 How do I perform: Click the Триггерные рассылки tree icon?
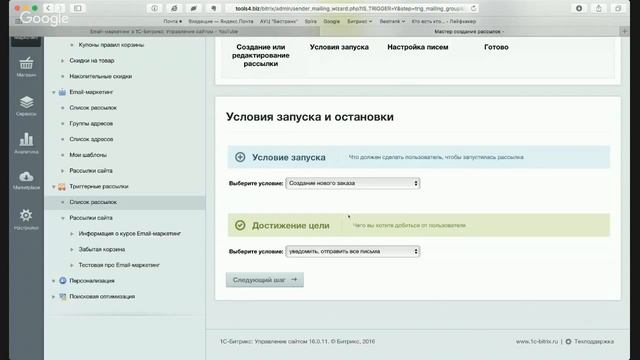coord(62,187)
